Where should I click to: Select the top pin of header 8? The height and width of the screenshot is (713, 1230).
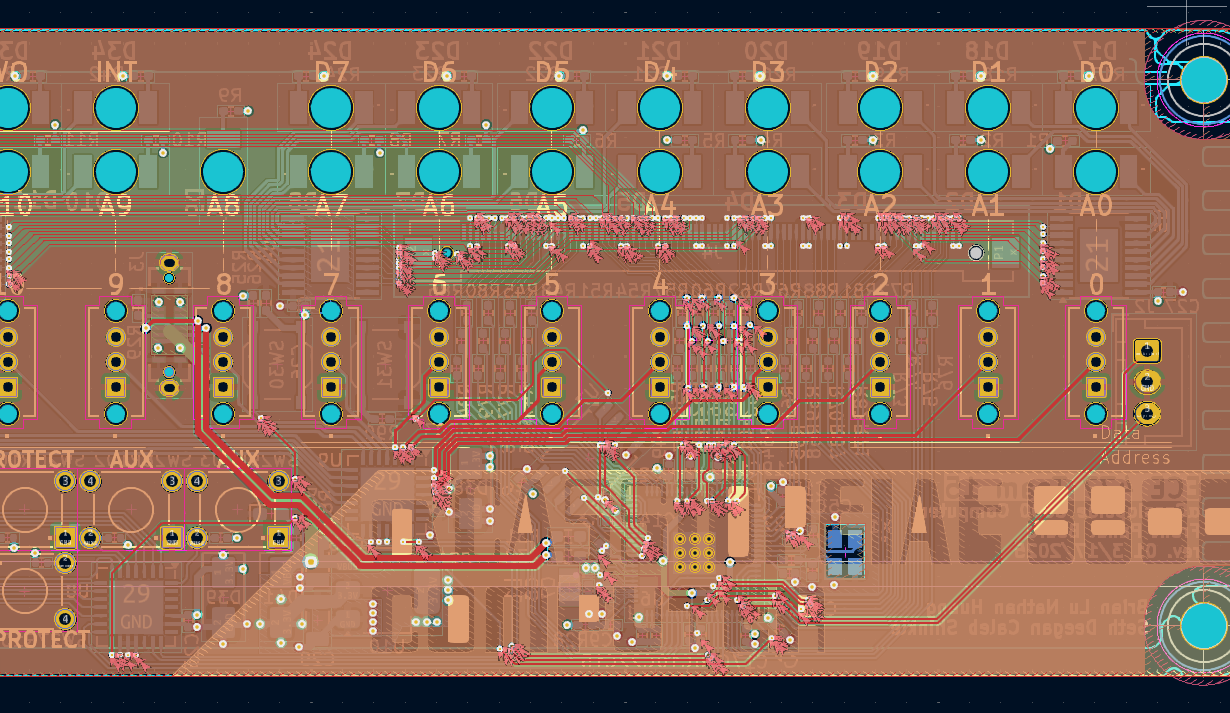pyautogui.click(x=223, y=311)
